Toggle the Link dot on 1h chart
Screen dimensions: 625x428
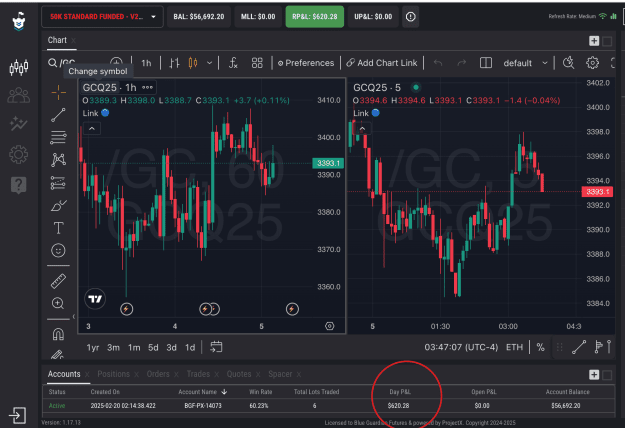pyautogui.click(x=105, y=113)
